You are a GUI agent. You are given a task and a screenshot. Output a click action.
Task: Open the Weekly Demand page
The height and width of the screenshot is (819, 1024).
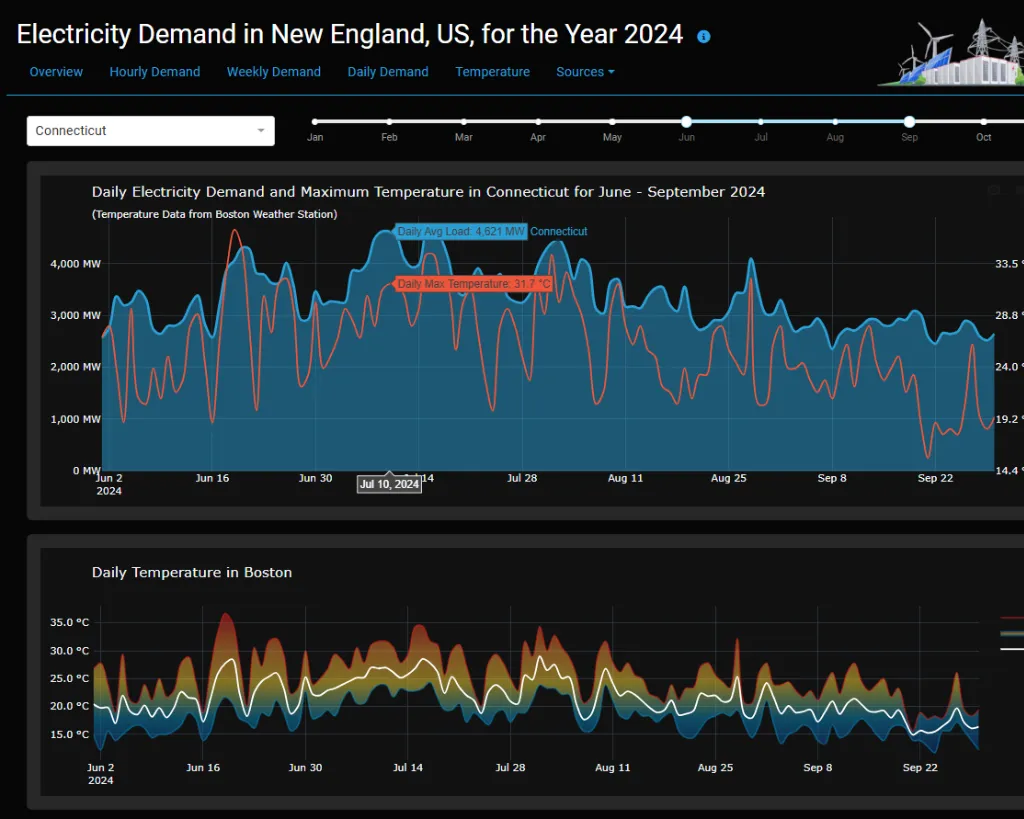click(x=273, y=72)
